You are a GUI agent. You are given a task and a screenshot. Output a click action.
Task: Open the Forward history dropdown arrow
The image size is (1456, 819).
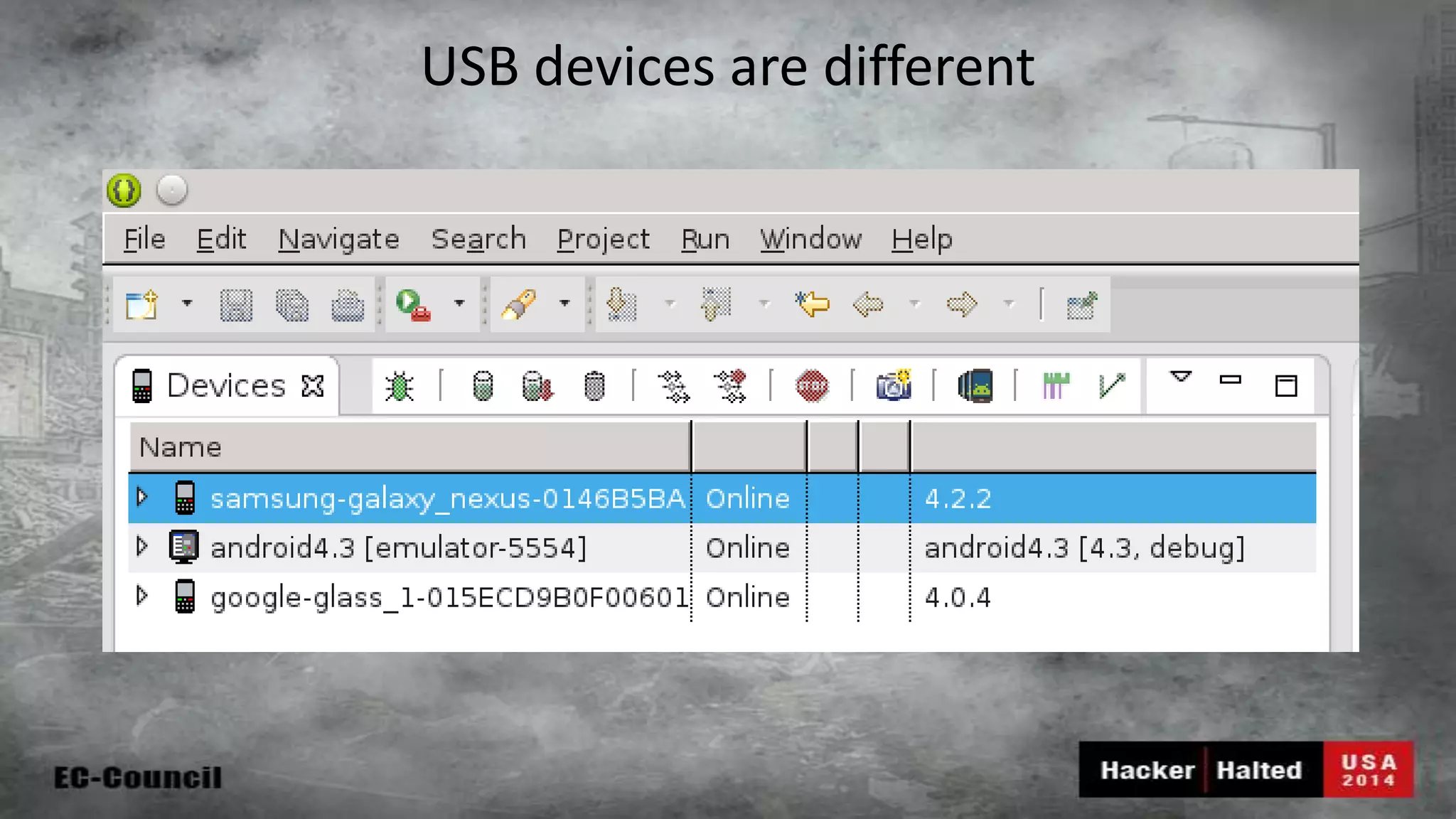(x=1009, y=304)
